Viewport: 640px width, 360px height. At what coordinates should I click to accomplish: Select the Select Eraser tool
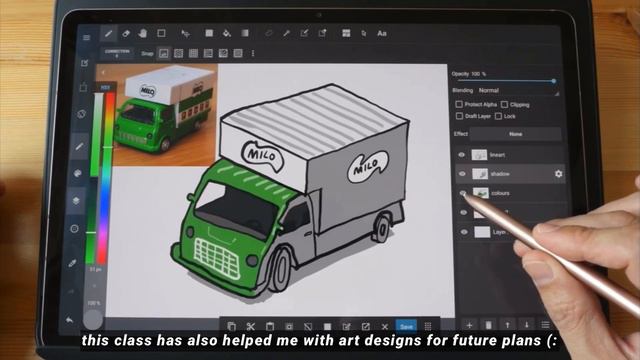tap(322, 33)
